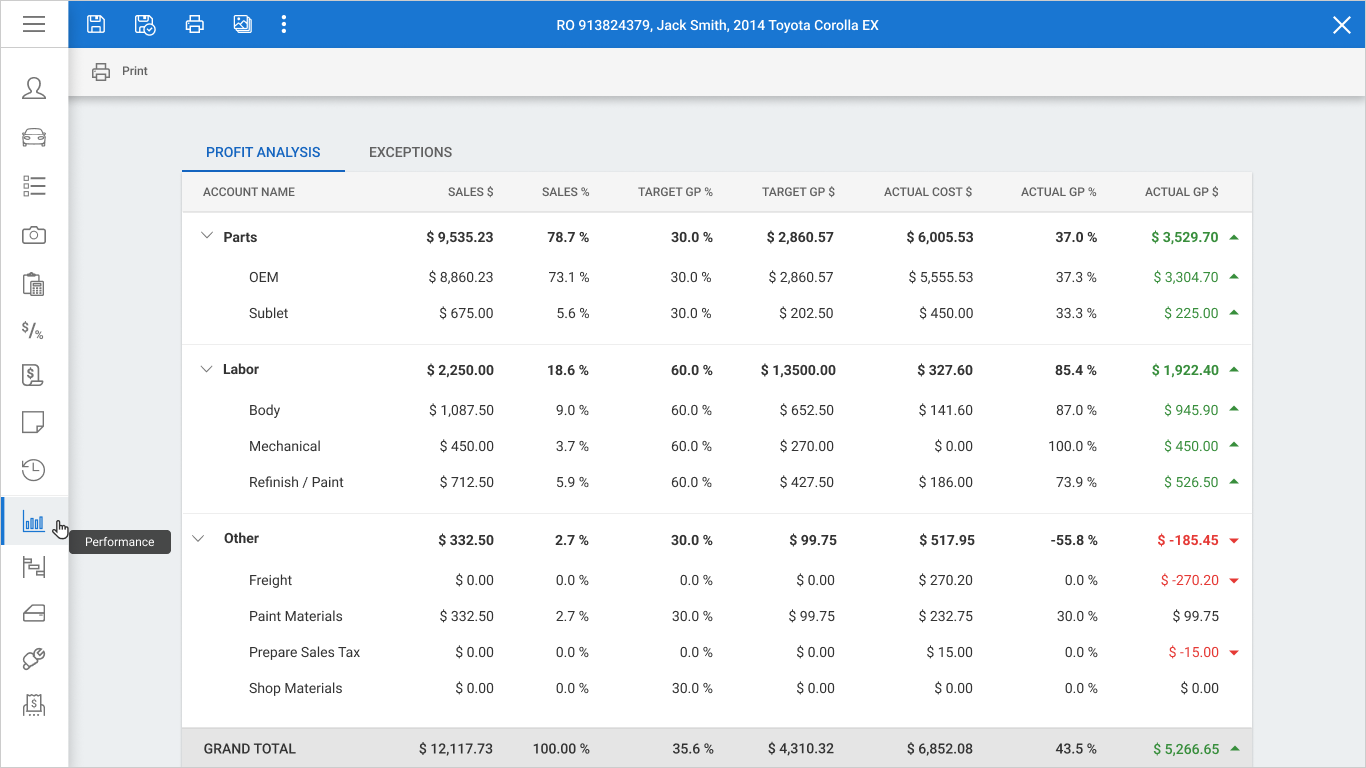Select the Freight row label
The height and width of the screenshot is (768, 1366).
pyautogui.click(x=271, y=580)
